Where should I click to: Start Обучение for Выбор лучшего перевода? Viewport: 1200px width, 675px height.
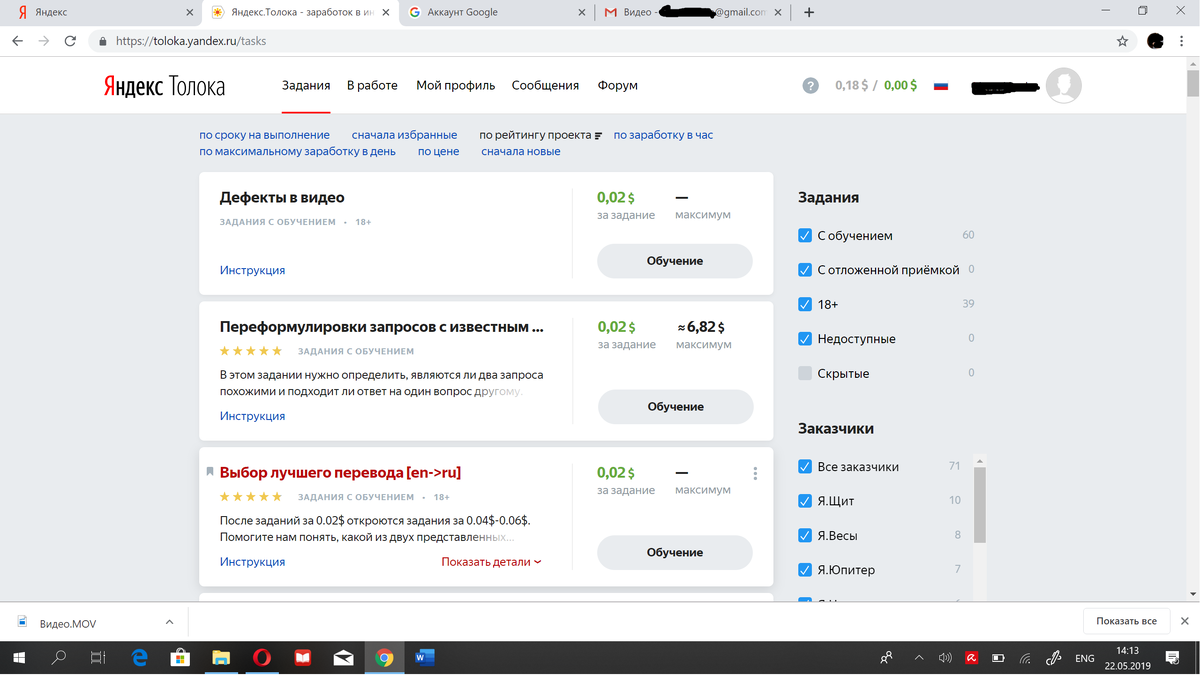(675, 553)
